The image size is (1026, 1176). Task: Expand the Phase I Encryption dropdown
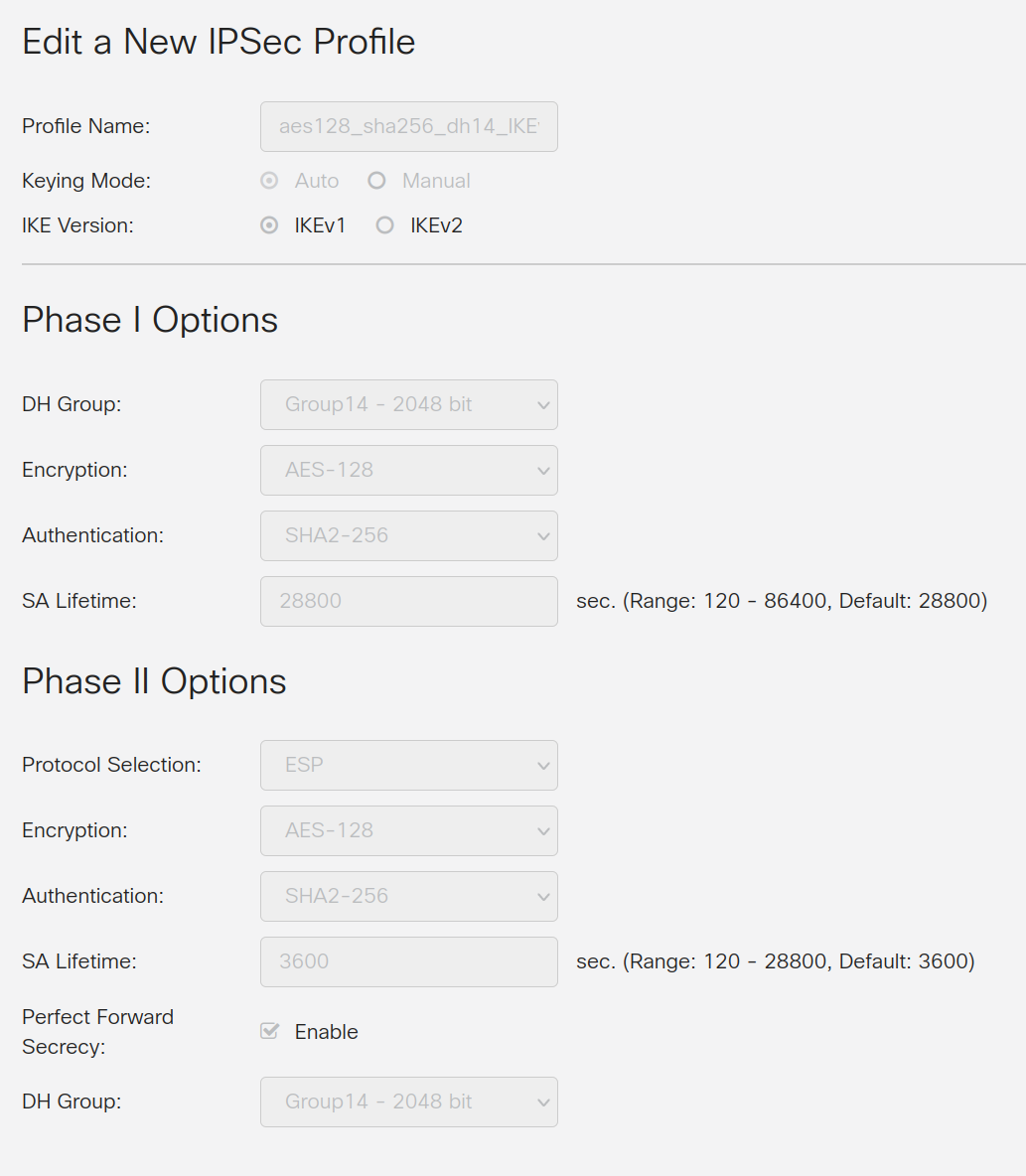tap(408, 470)
